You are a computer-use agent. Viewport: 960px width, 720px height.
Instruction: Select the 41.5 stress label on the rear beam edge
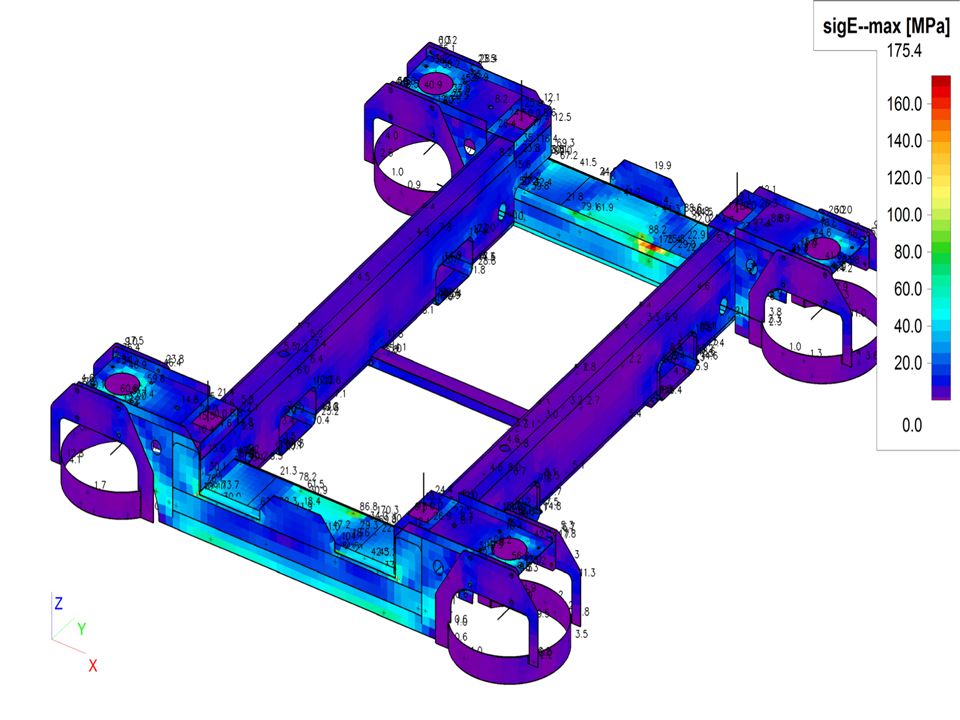[x=586, y=162]
